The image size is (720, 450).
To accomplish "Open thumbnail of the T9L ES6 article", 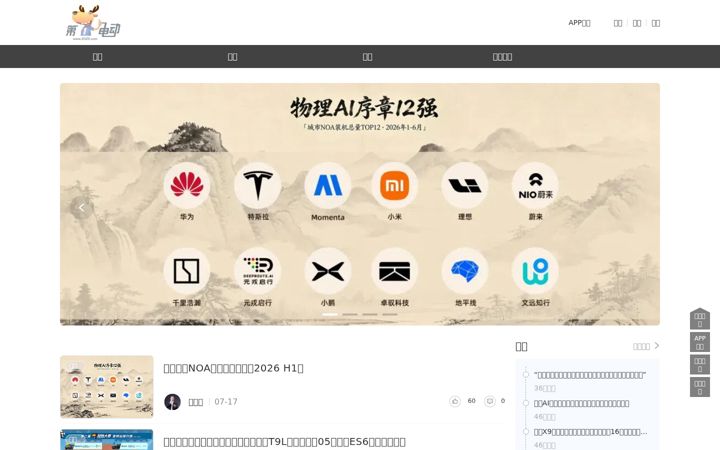I will [x=107, y=440].
